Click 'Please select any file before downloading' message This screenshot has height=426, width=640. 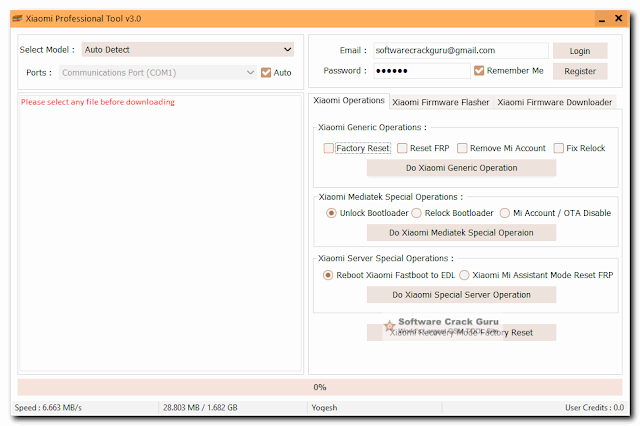pyautogui.click(x=98, y=102)
